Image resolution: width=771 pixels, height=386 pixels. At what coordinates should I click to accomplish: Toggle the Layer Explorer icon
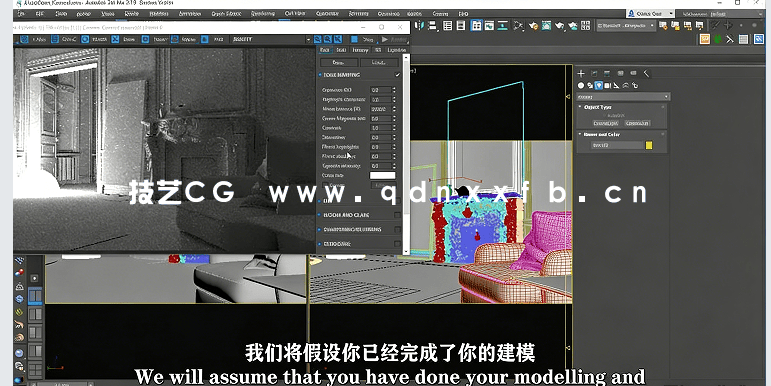(461, 26)
